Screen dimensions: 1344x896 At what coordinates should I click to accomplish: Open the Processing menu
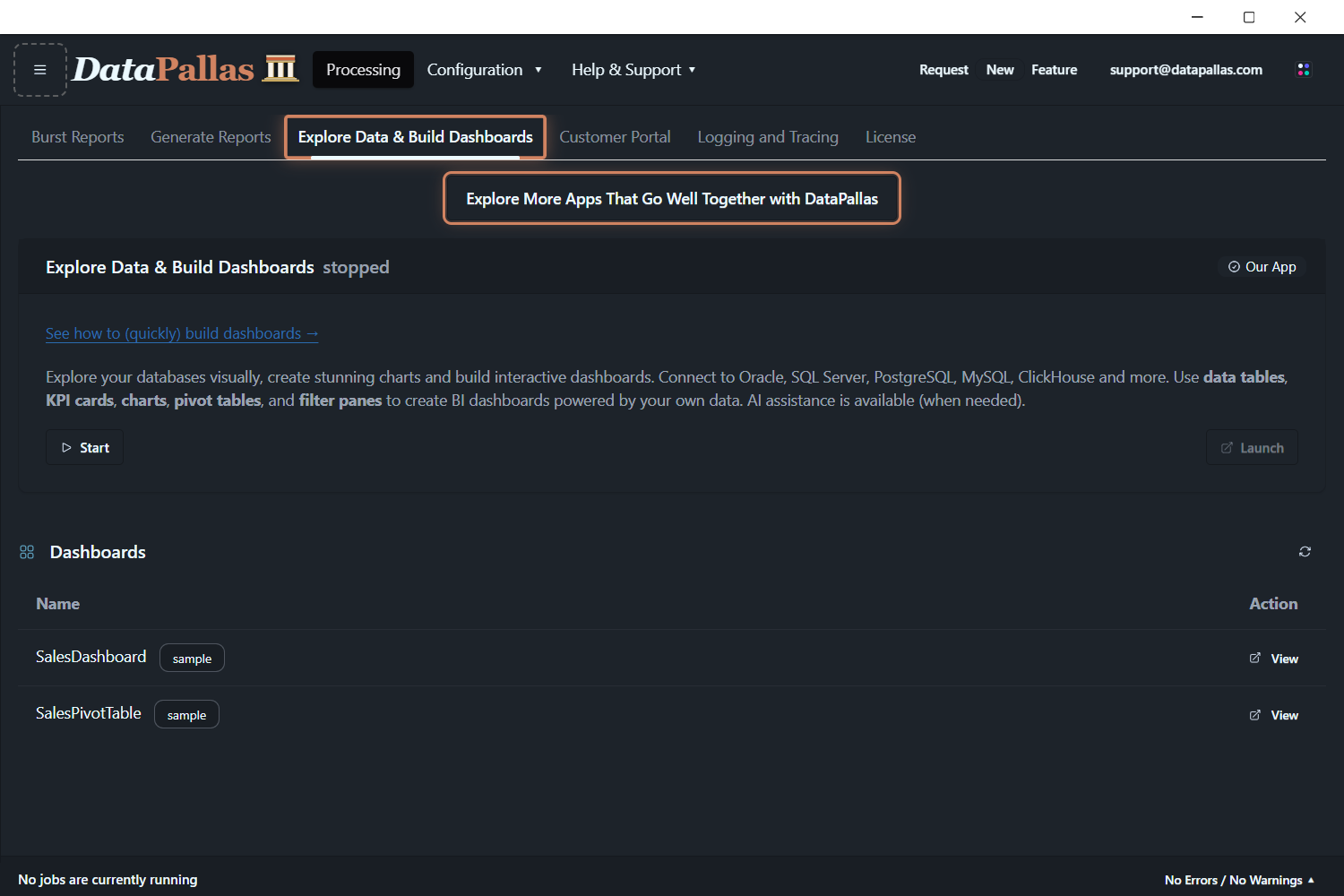[x=363, y=70]
